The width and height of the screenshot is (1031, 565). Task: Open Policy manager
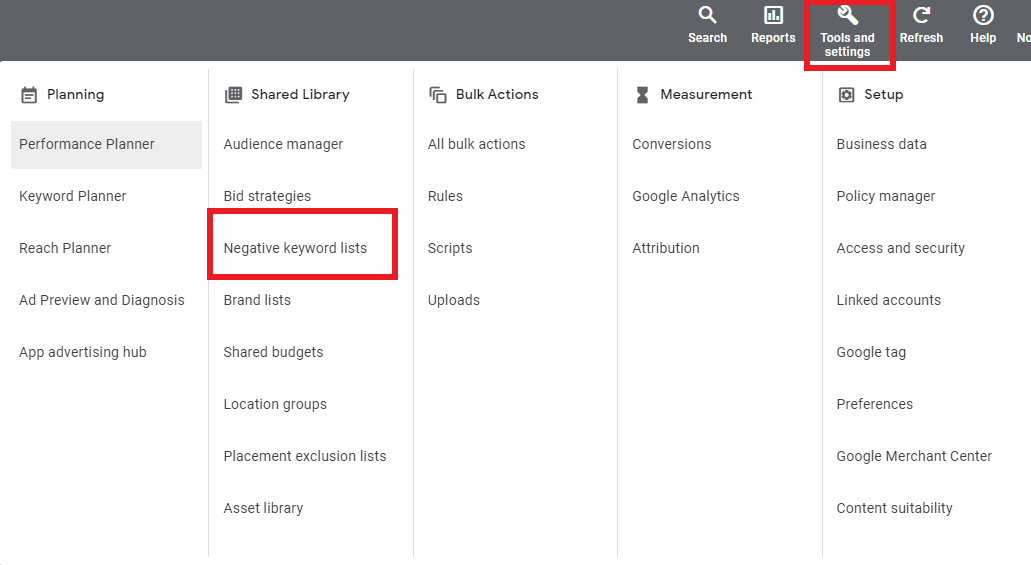(886, 196)
